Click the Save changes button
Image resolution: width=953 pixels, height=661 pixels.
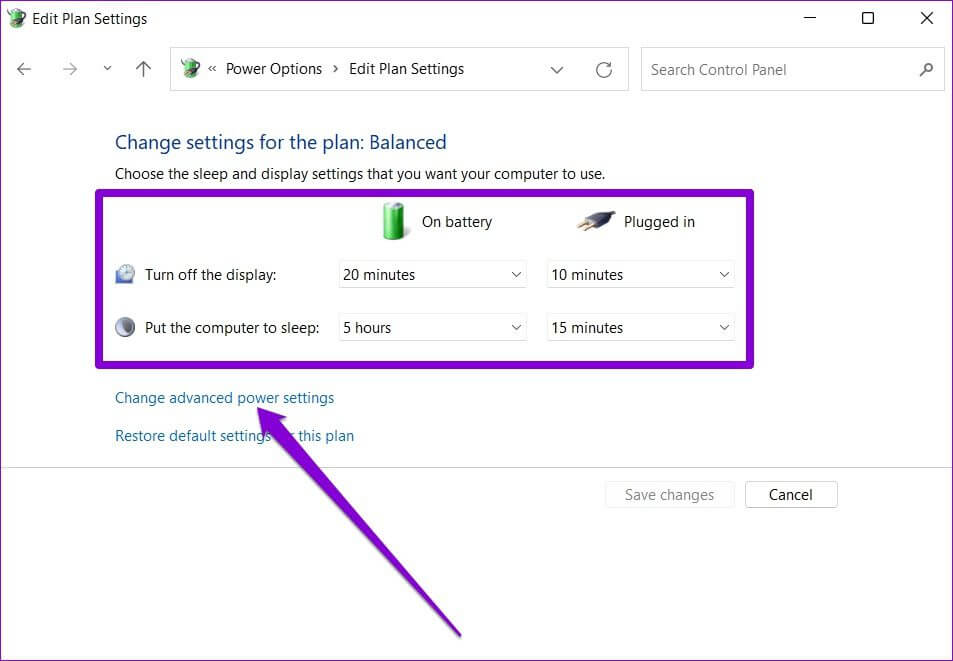[669, 495]
